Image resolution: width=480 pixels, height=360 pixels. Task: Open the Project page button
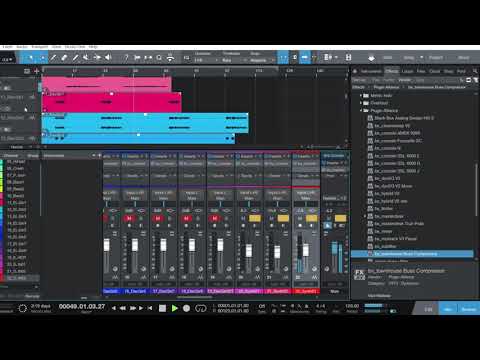point(436,58)
